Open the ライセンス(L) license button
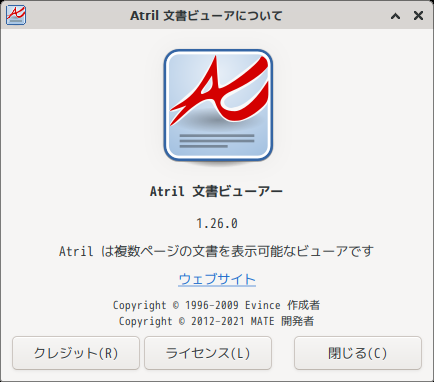Screen dimensions: 434x382 [208, 353]
